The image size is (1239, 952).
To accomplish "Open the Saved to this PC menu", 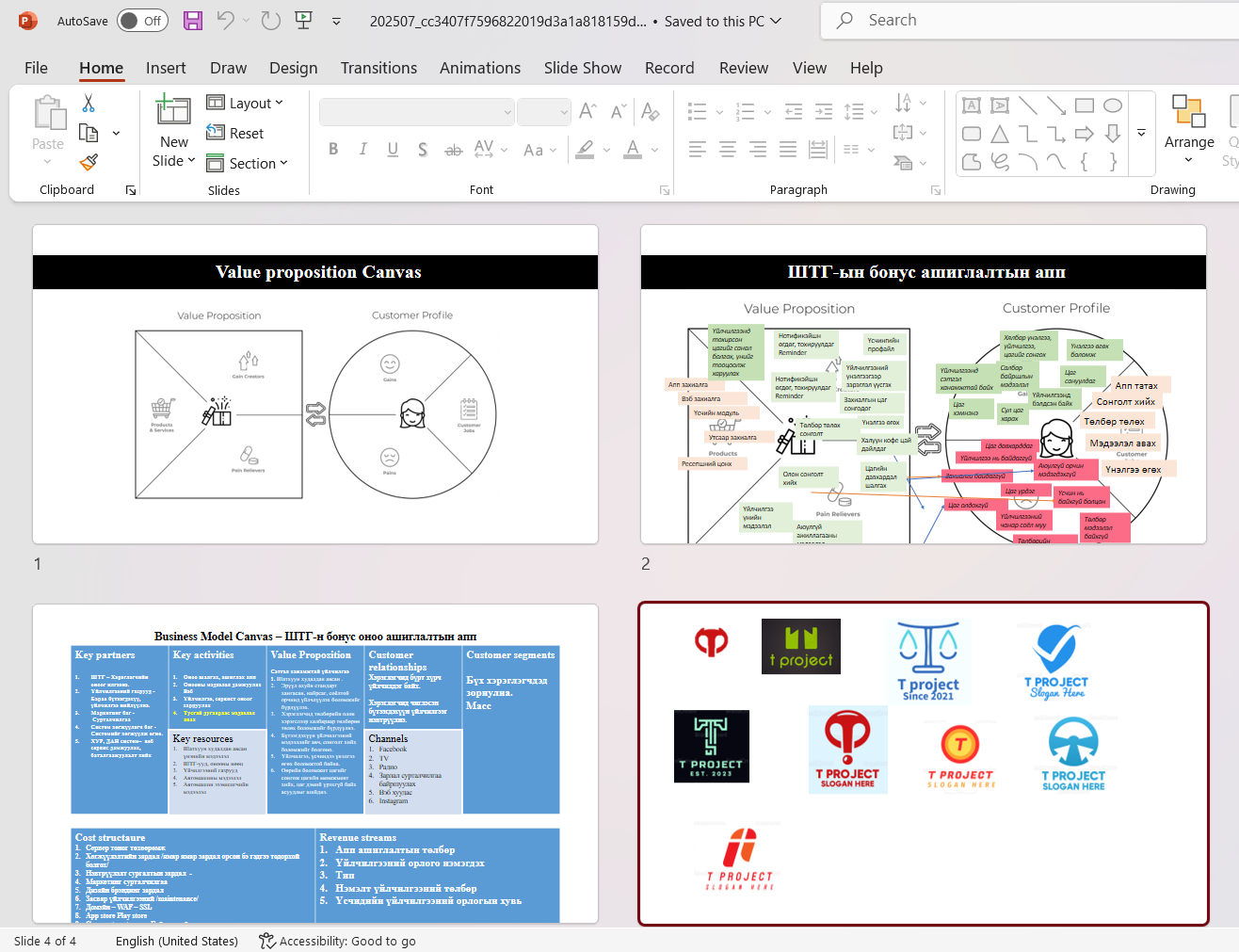I will (723, 21).
